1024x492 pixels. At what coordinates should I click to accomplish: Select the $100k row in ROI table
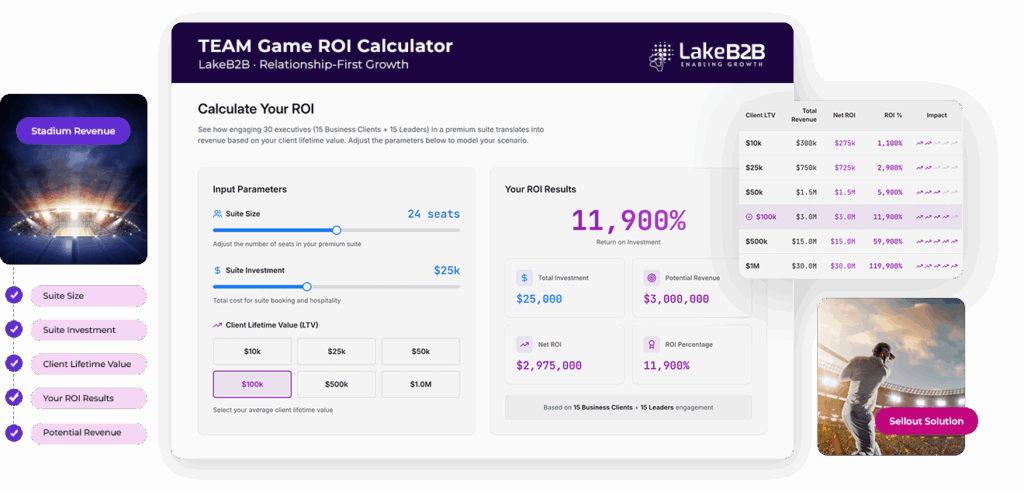(850, 217)
